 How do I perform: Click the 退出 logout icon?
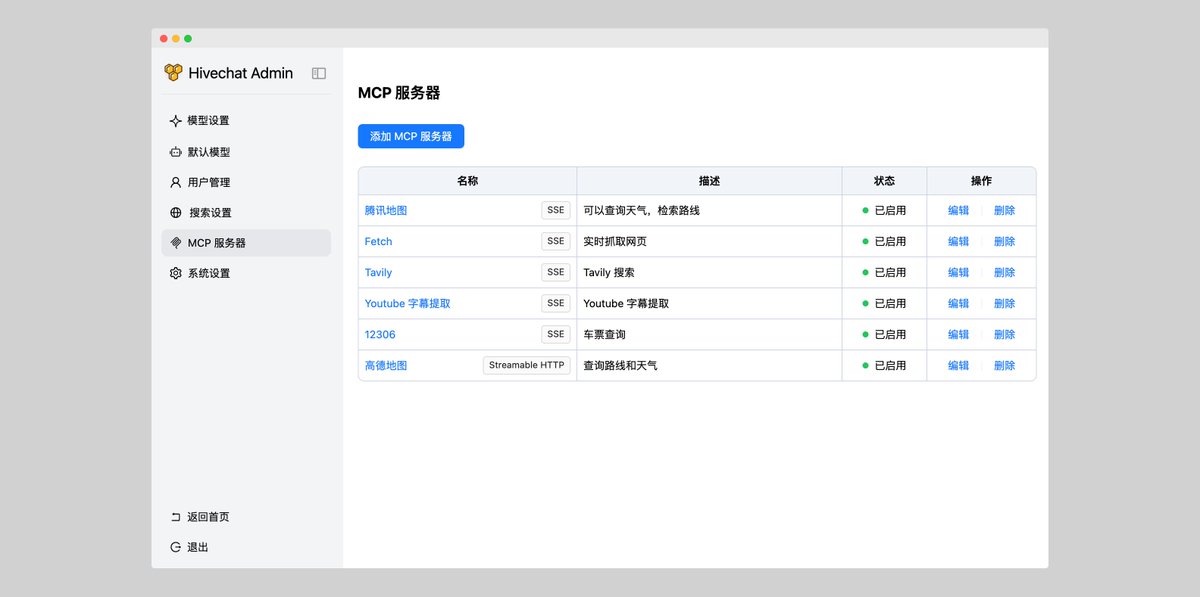pyautogui.click(x=177, y=547)
